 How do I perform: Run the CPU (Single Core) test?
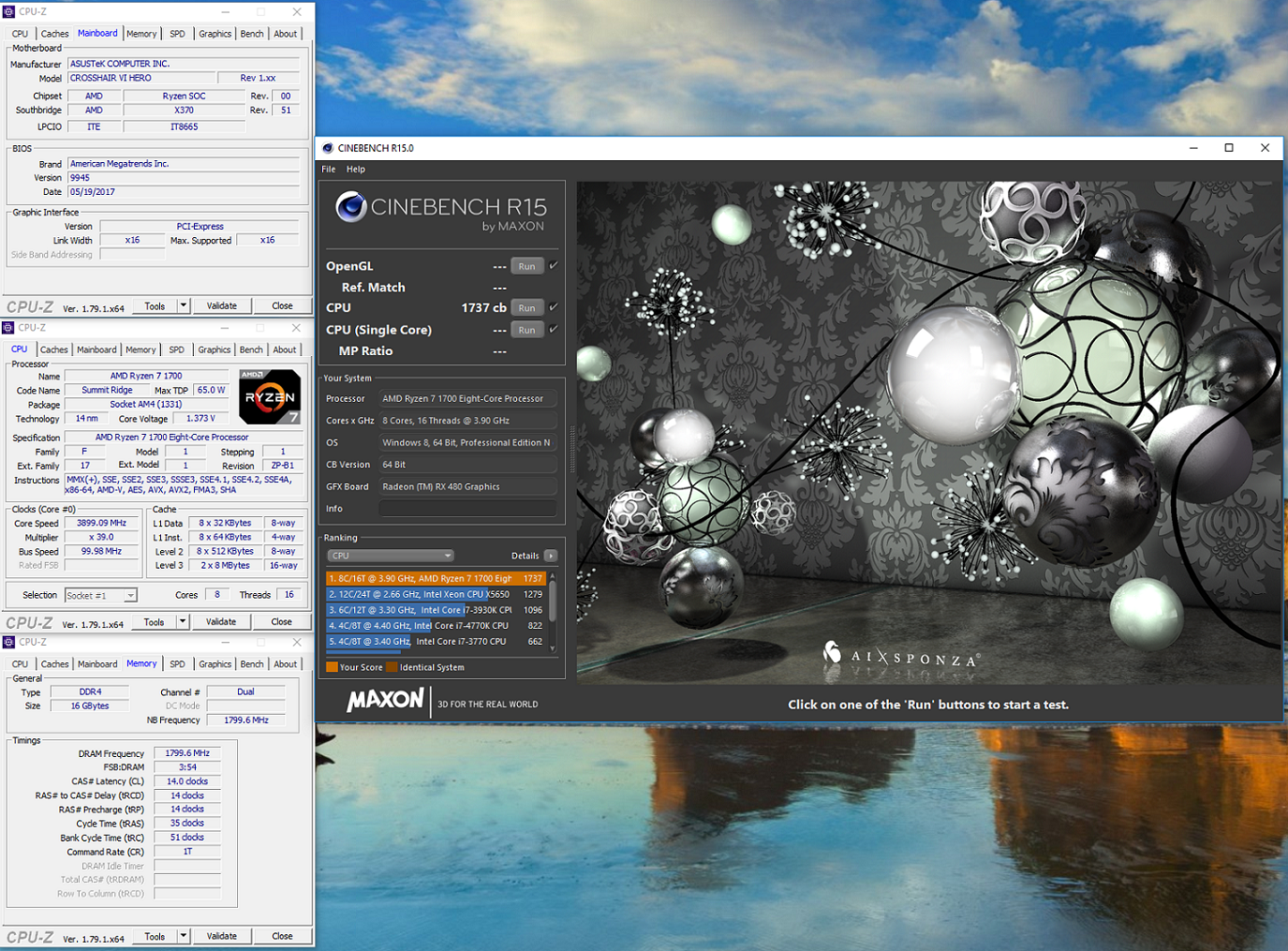coord(527,330)
